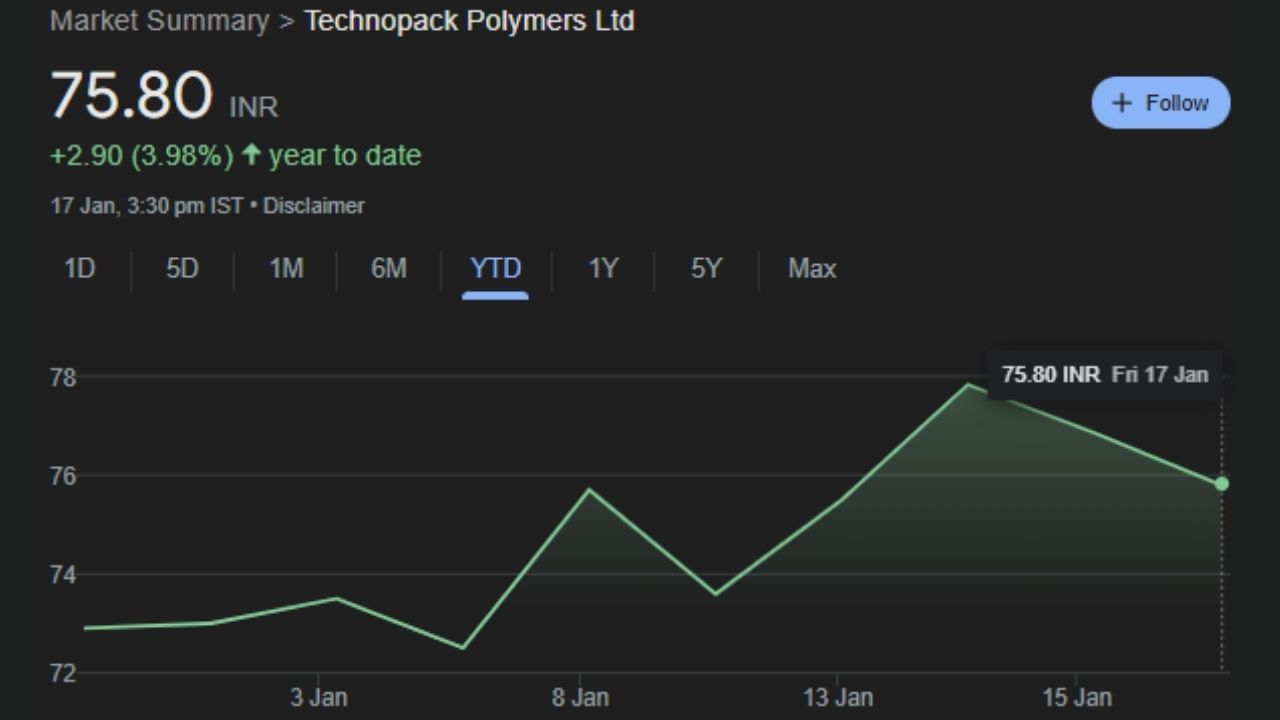Select the YTD time range tab
The height and width of the screenshot is (720, 1280).
(495, 268)
